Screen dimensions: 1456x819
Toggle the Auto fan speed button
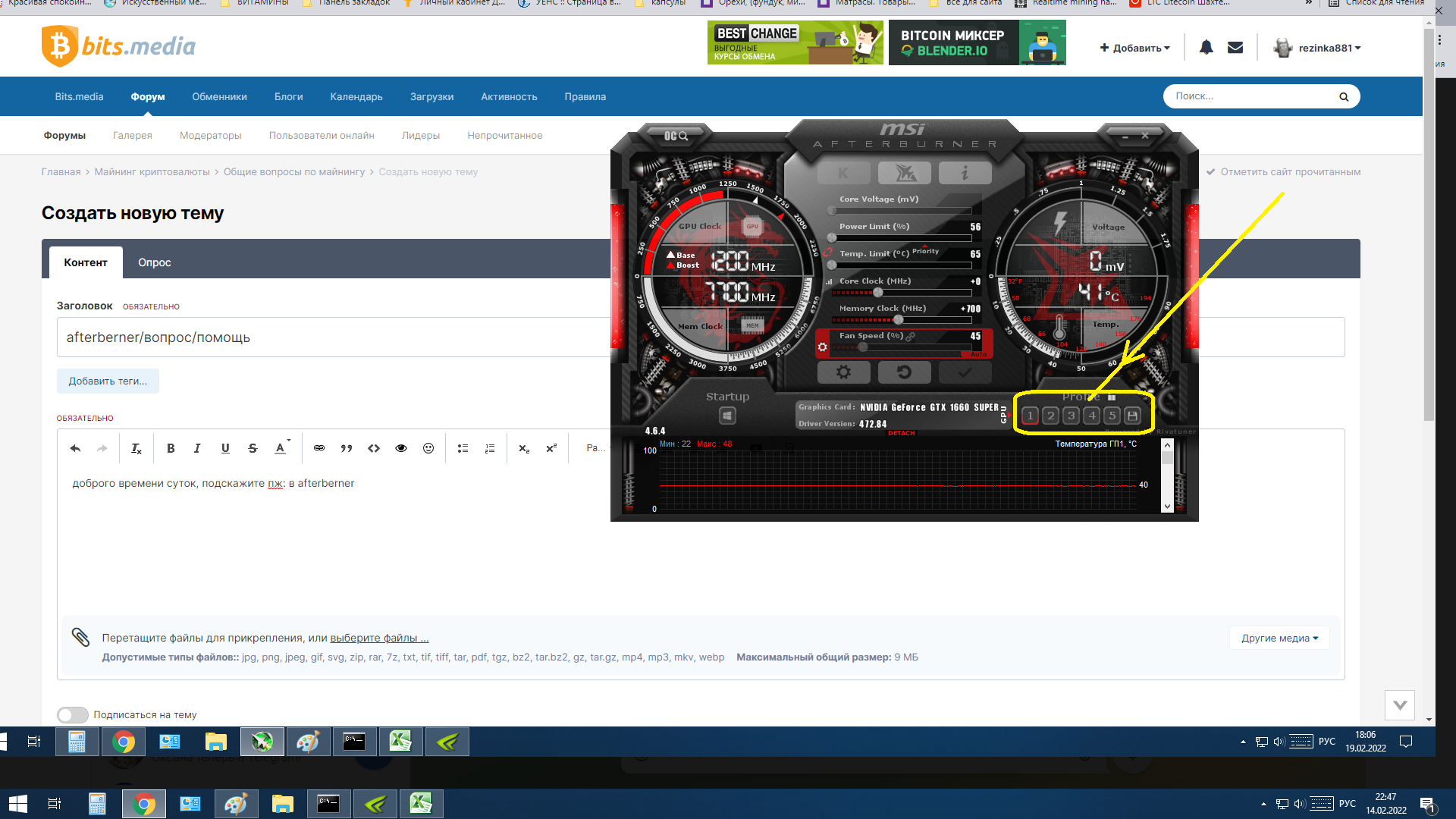pyautogui.click(x=978, y=354)
